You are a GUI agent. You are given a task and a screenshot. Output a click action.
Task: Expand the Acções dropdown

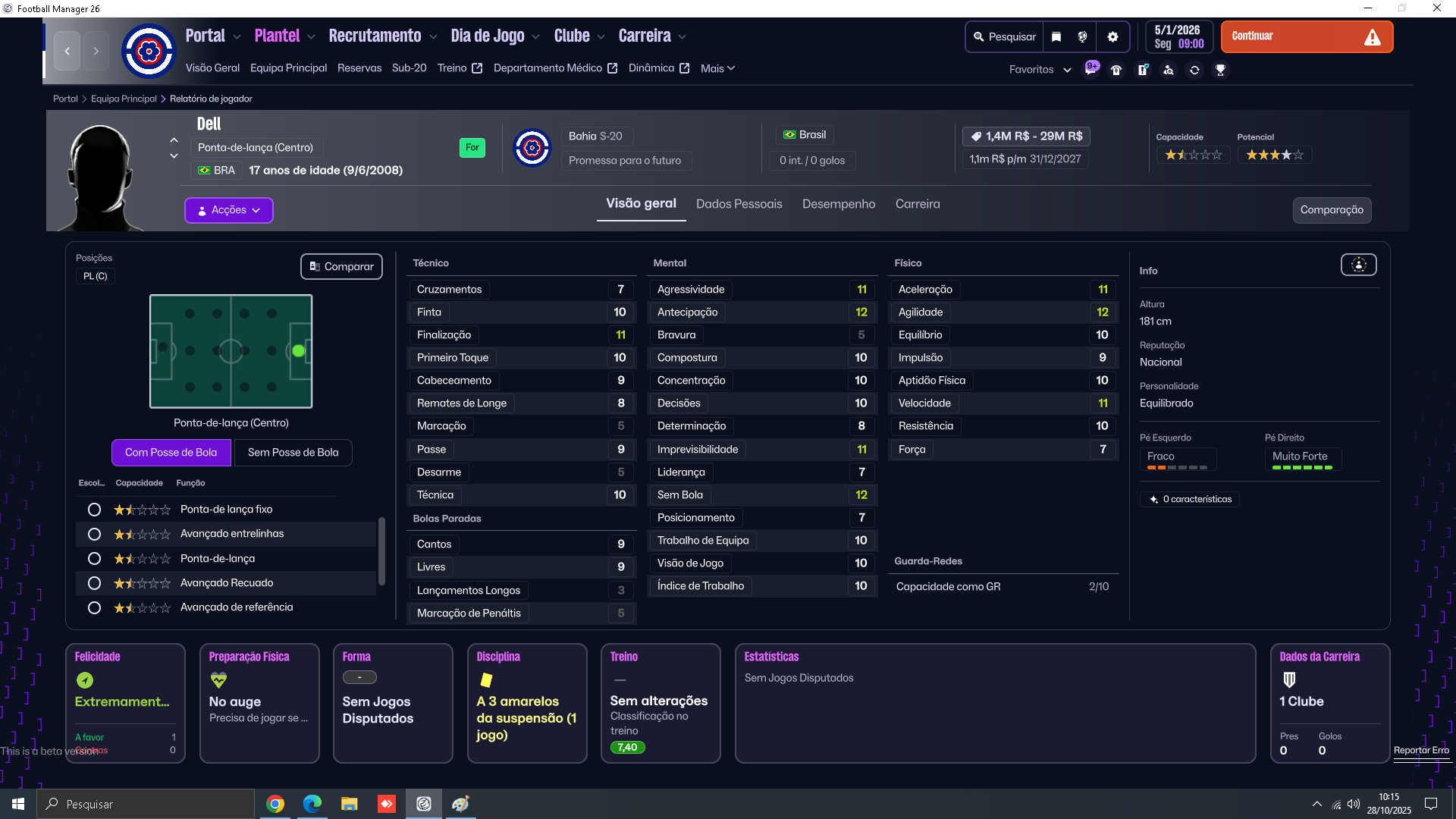[x=228, y=210]
